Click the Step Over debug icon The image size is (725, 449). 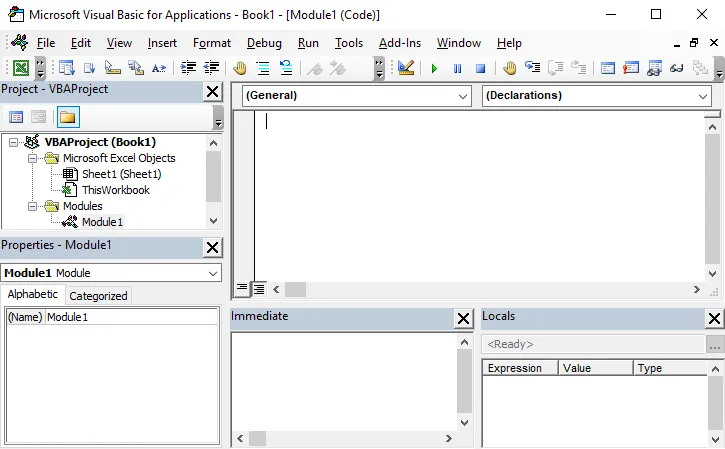coord(555,68)
